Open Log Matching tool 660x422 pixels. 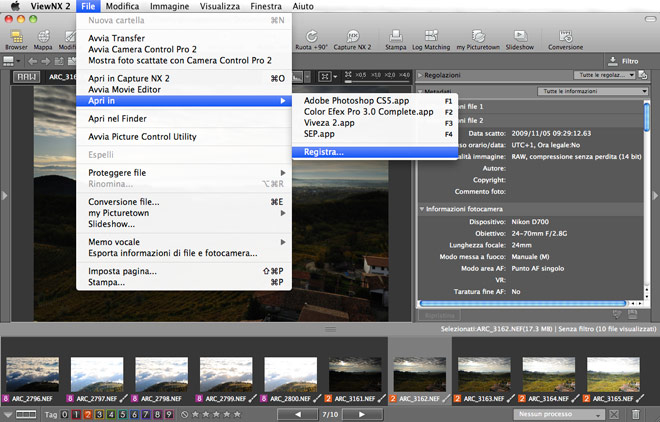431,37
